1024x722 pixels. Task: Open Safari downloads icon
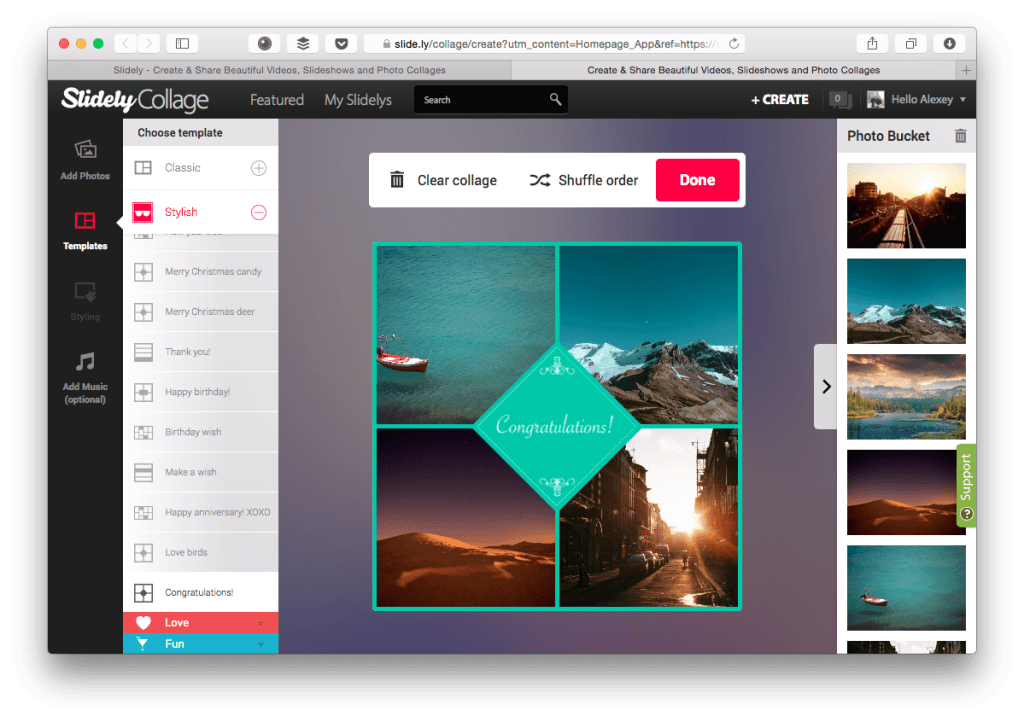tap(948, 43)
